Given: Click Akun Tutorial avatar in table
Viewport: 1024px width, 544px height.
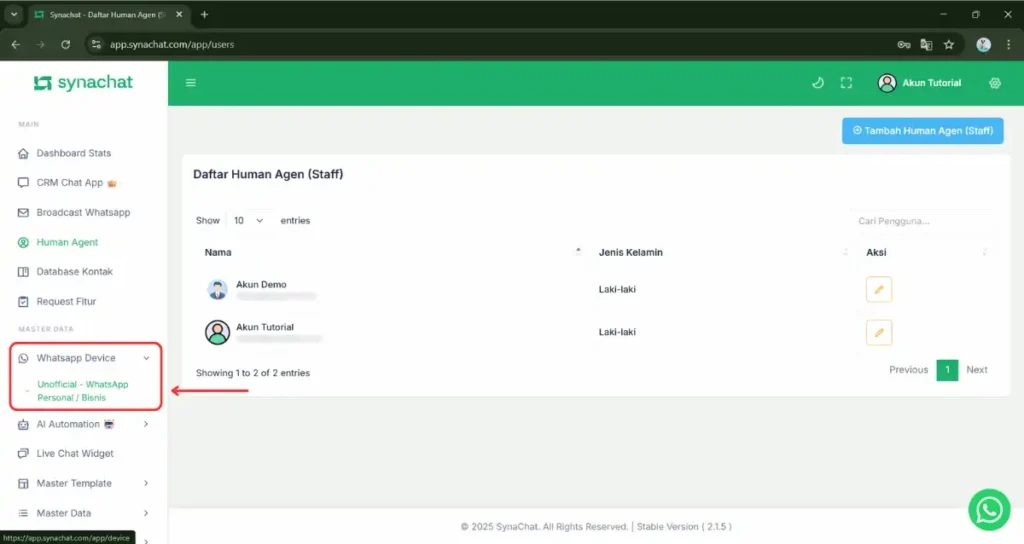Looking at the screenshot, I should coord(217,332).
